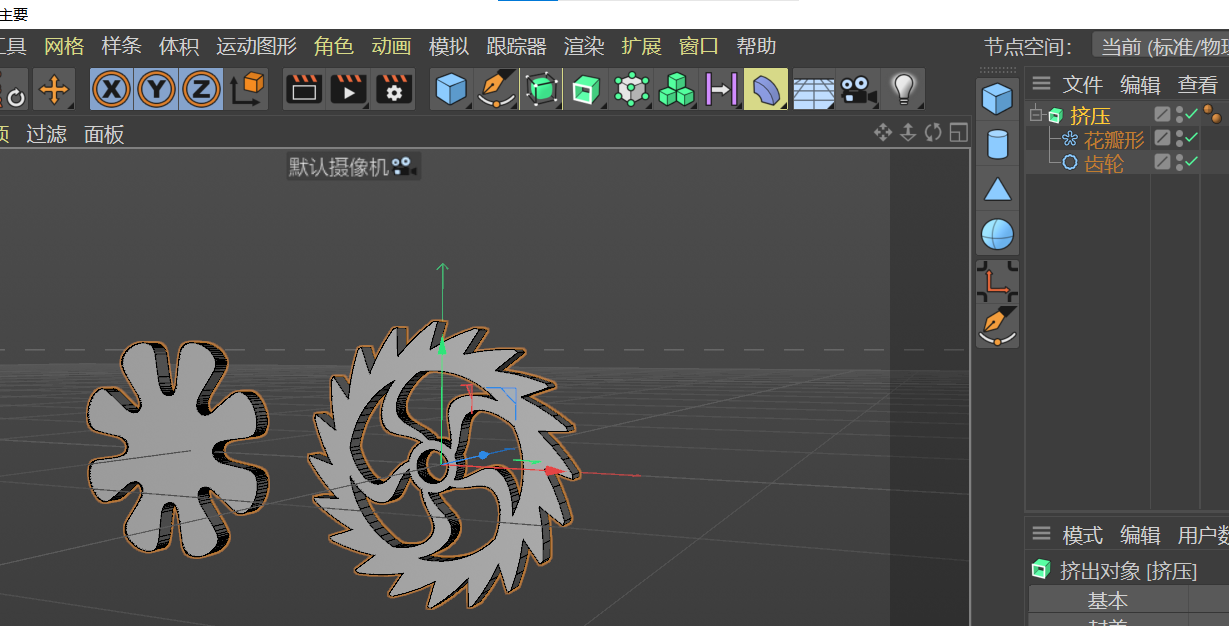Add a Cube primitive from top toolbar
The width and height of the screenshot is (1229, 626).
coord(451,90)
